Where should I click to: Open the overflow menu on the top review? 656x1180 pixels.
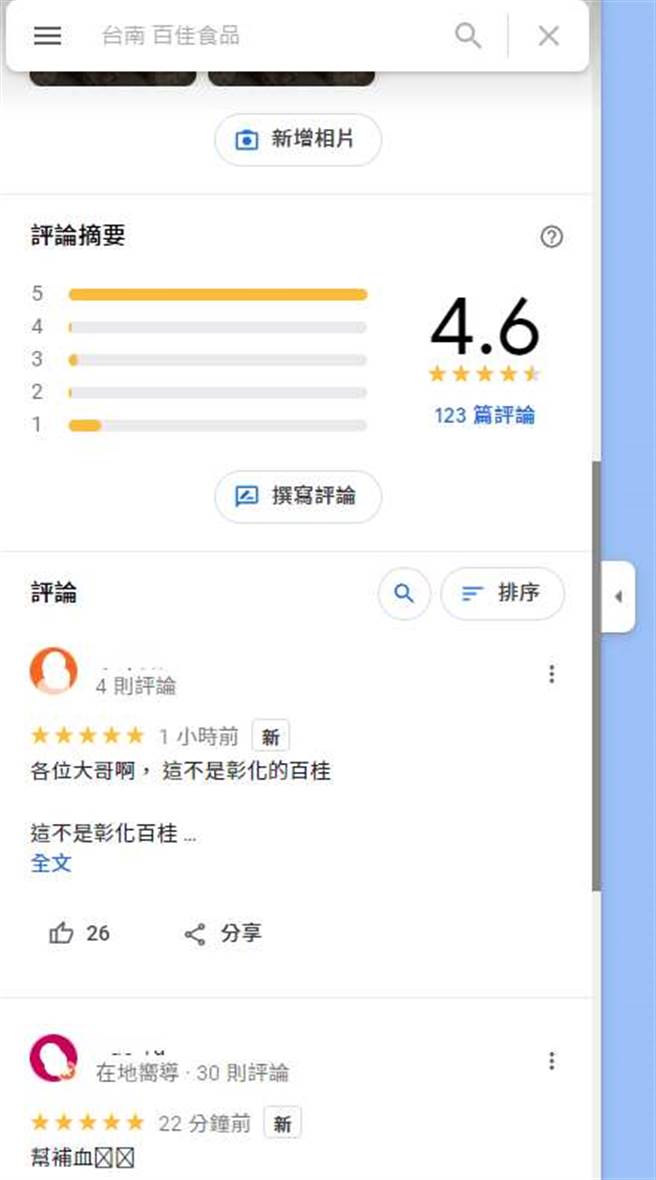tap(551, 674)
